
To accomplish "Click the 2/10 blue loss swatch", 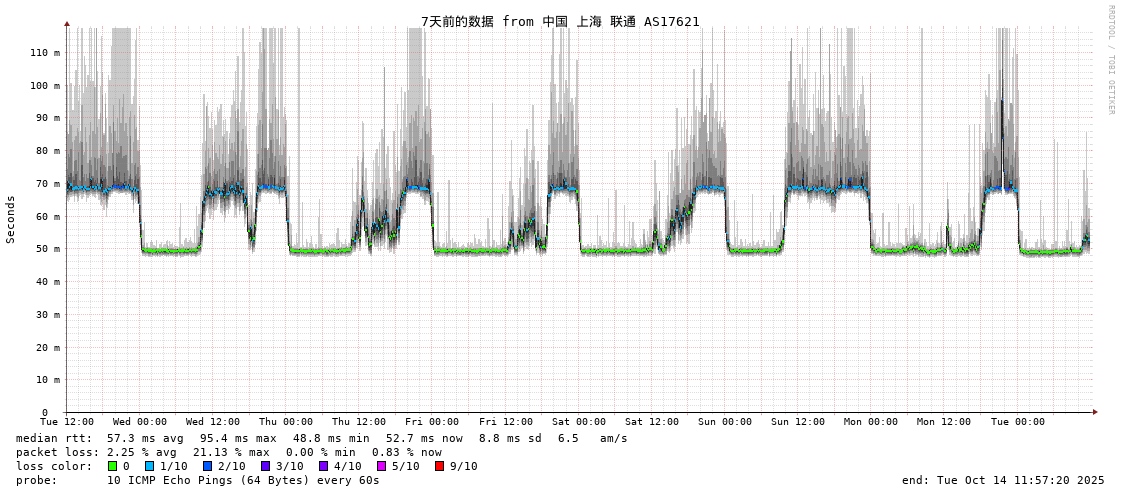I will click(x=207, y=466).
